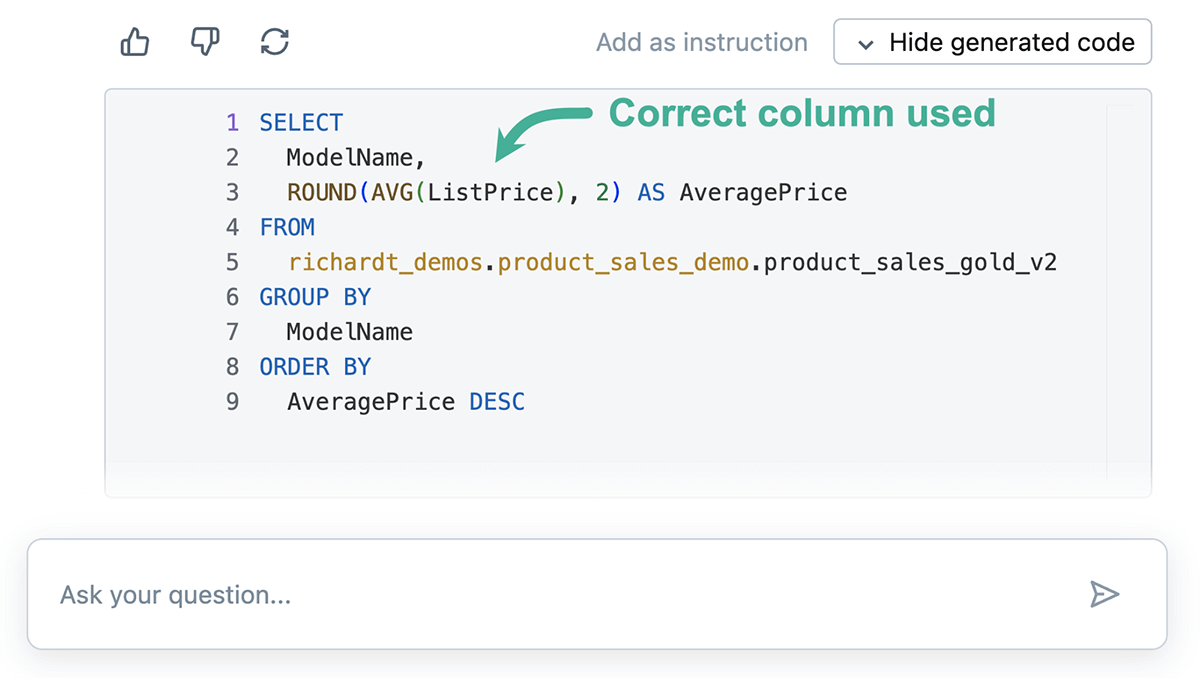The height and width of the screenshot is (678, 1200).
Task: Click the Add as instruction link
Action: [x=701, y=43]
